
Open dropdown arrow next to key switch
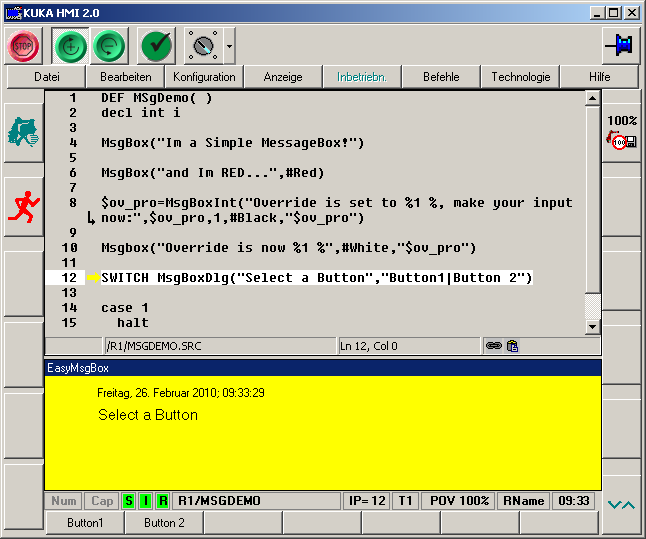[x=230, y=45]
